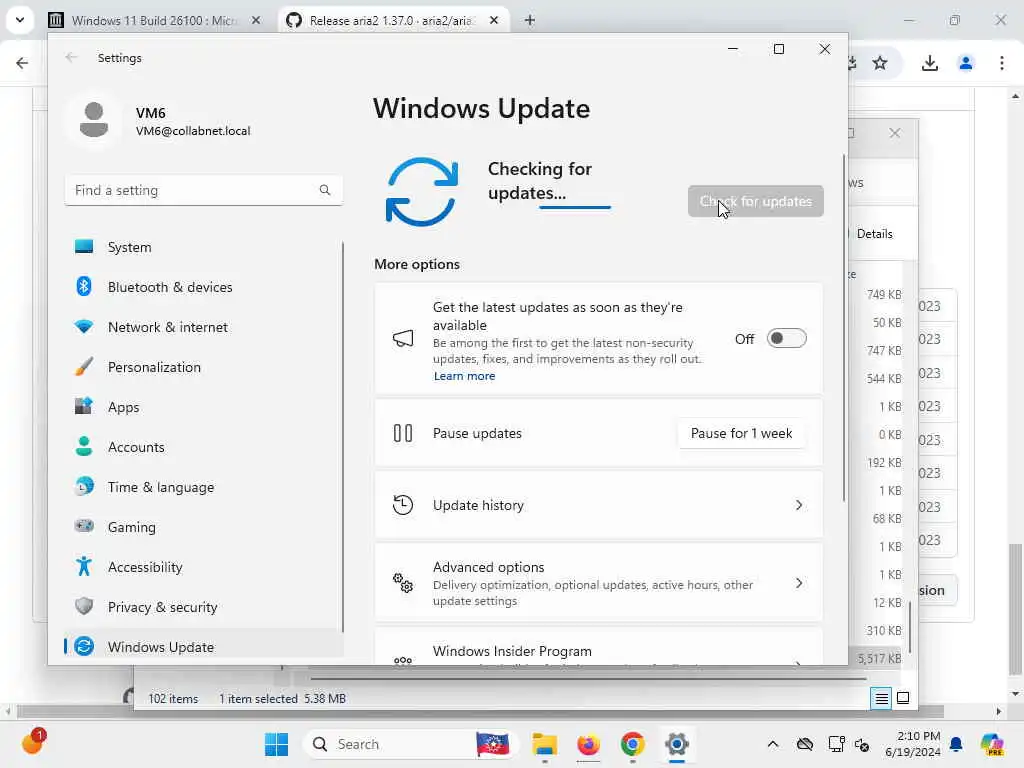Click the Find a setting search box
The width and height of the screenshot is (1024, 768).
(203, 190)
